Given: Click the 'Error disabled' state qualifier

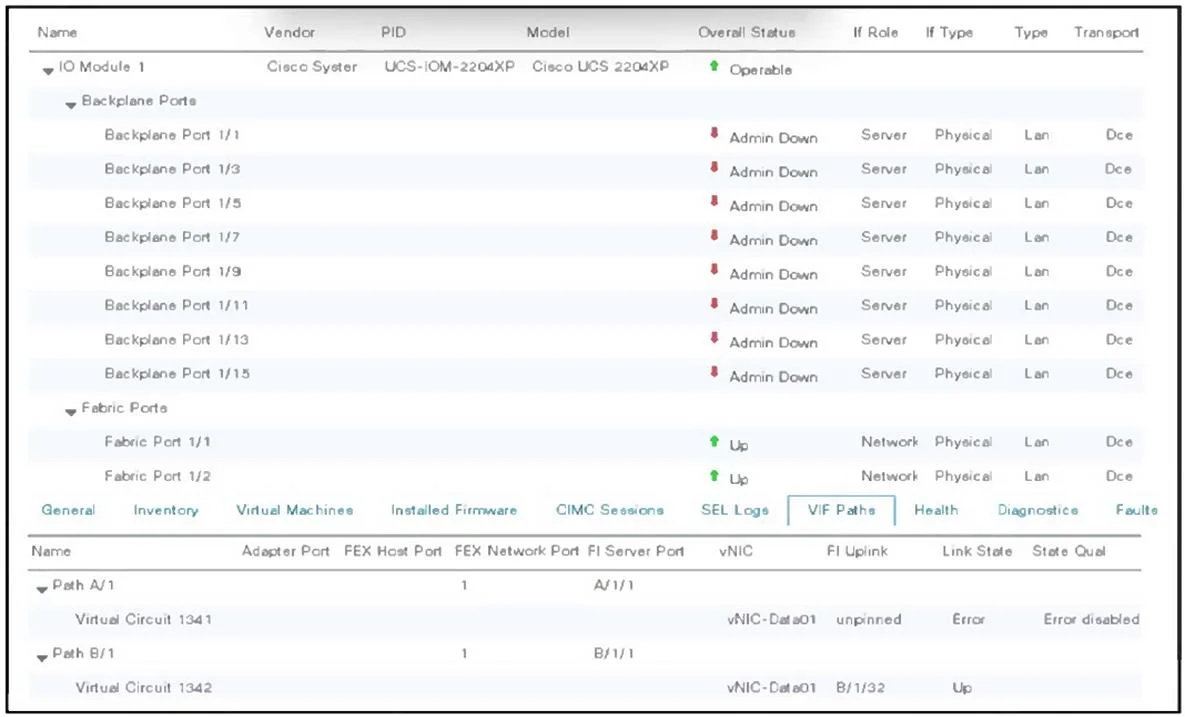Looking at the screenshot, I should tap(1091, 620).
